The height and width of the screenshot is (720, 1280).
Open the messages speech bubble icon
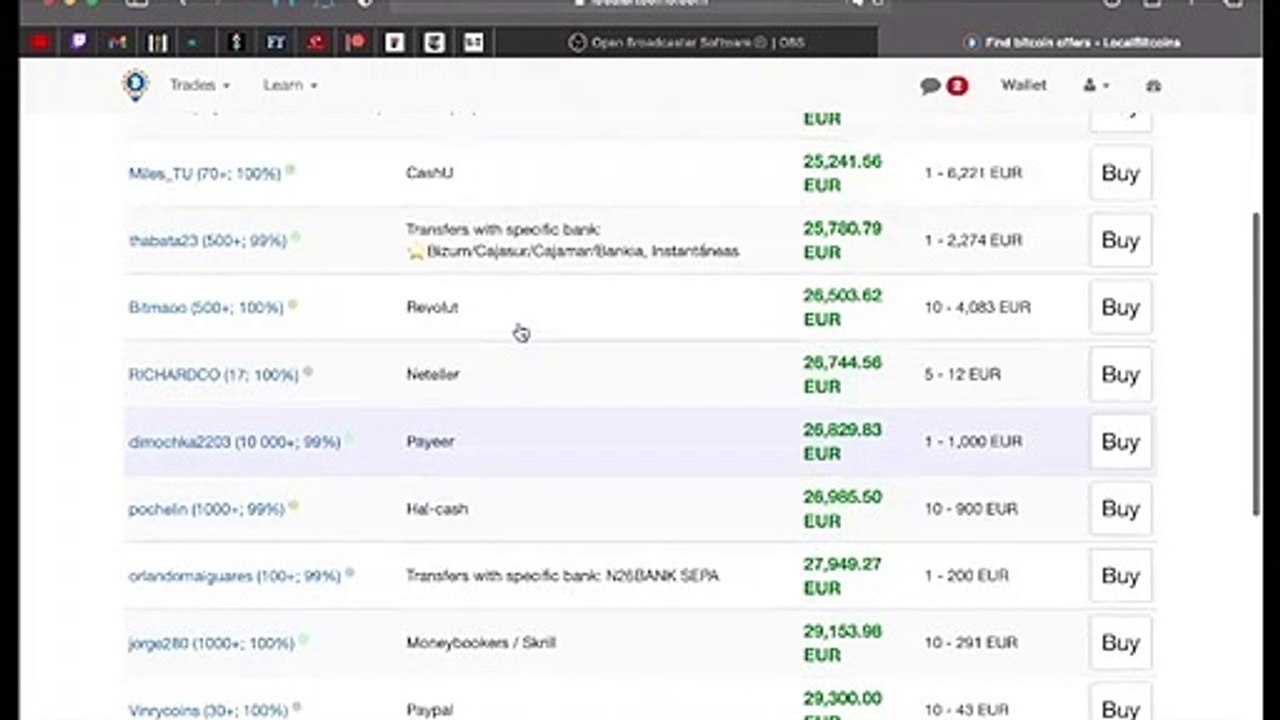point(931,86)
